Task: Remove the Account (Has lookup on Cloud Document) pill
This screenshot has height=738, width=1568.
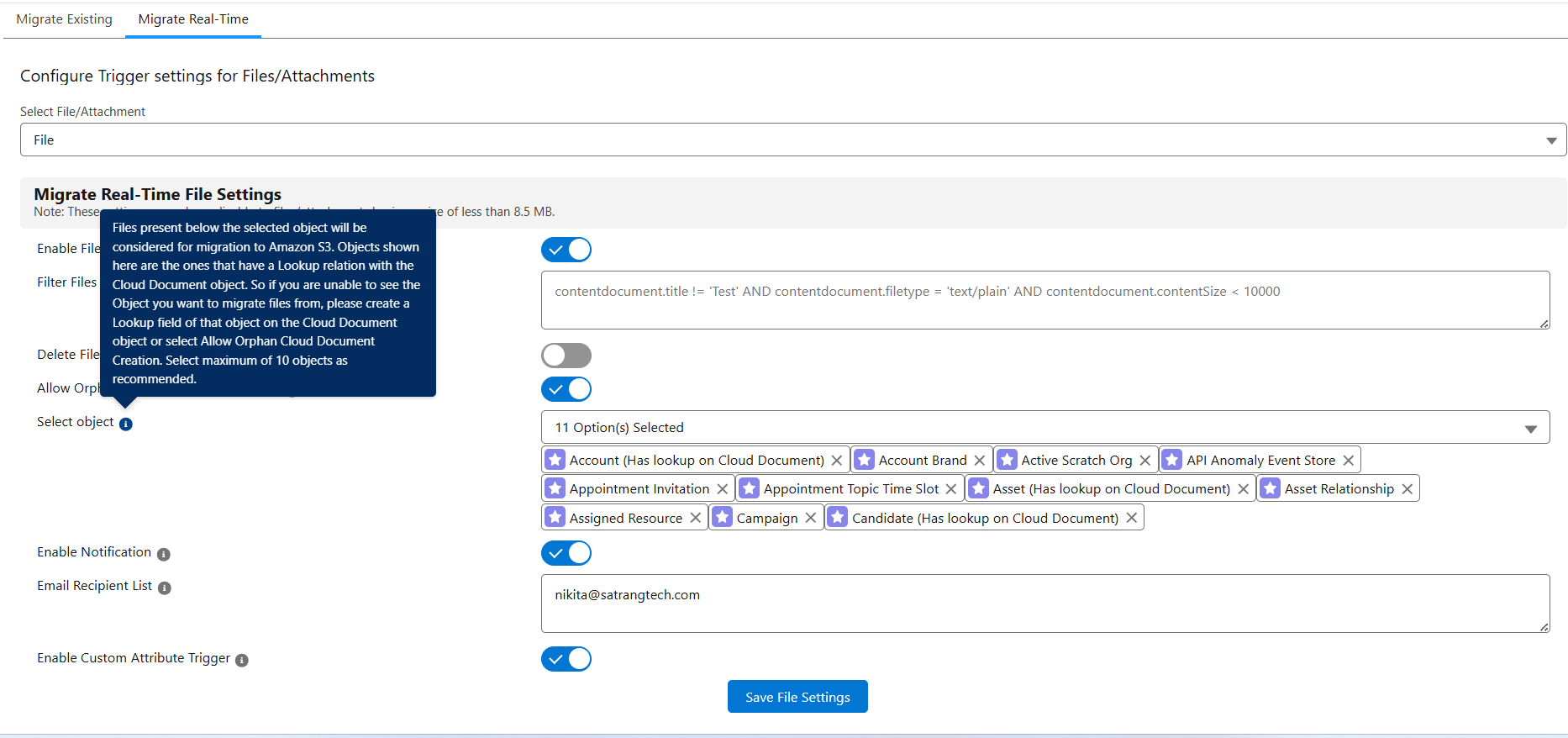Action: 837,461
